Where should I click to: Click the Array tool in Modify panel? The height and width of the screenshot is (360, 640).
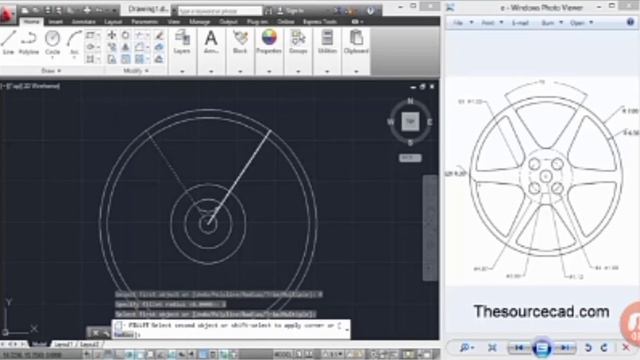pyautogui.click(x=139, y=59)
